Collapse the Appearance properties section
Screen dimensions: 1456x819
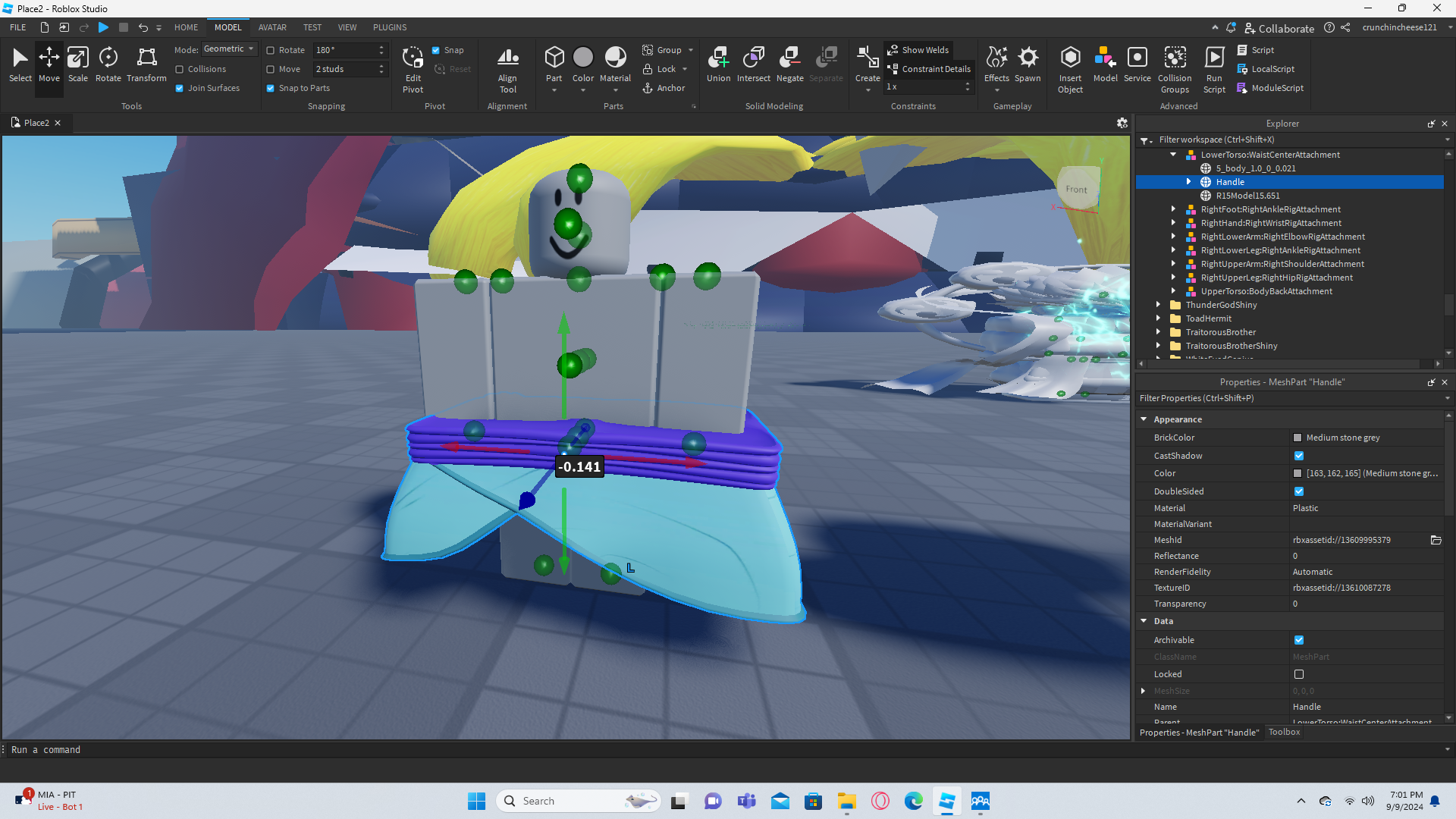pyautogui.click(x=1144, y=419)
